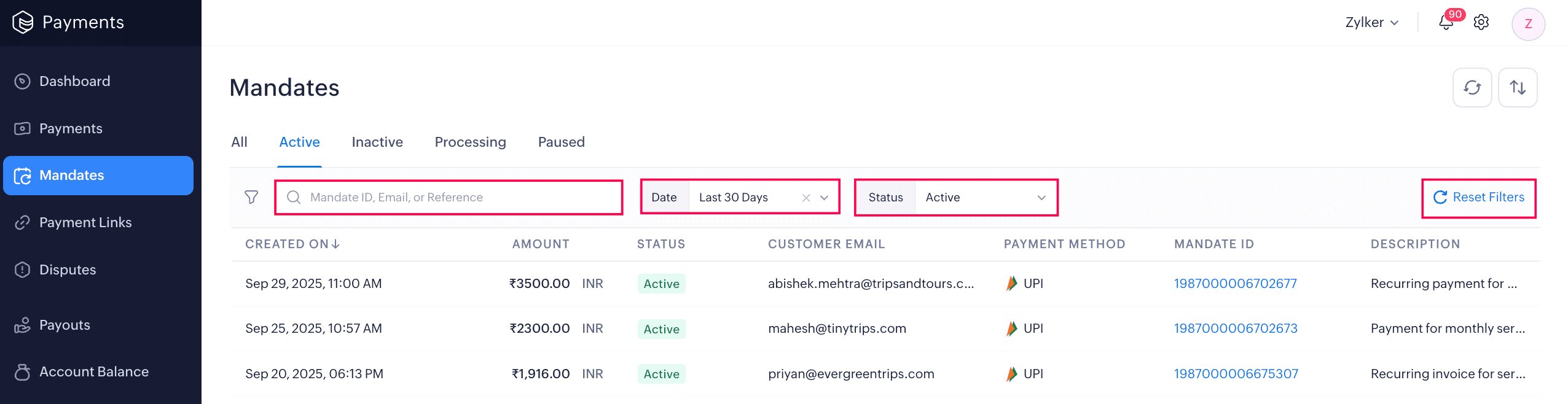This screenshot has width=1568, height=404.
Task: Click the filter funnel icon
Action: click(x=251, y=197)
